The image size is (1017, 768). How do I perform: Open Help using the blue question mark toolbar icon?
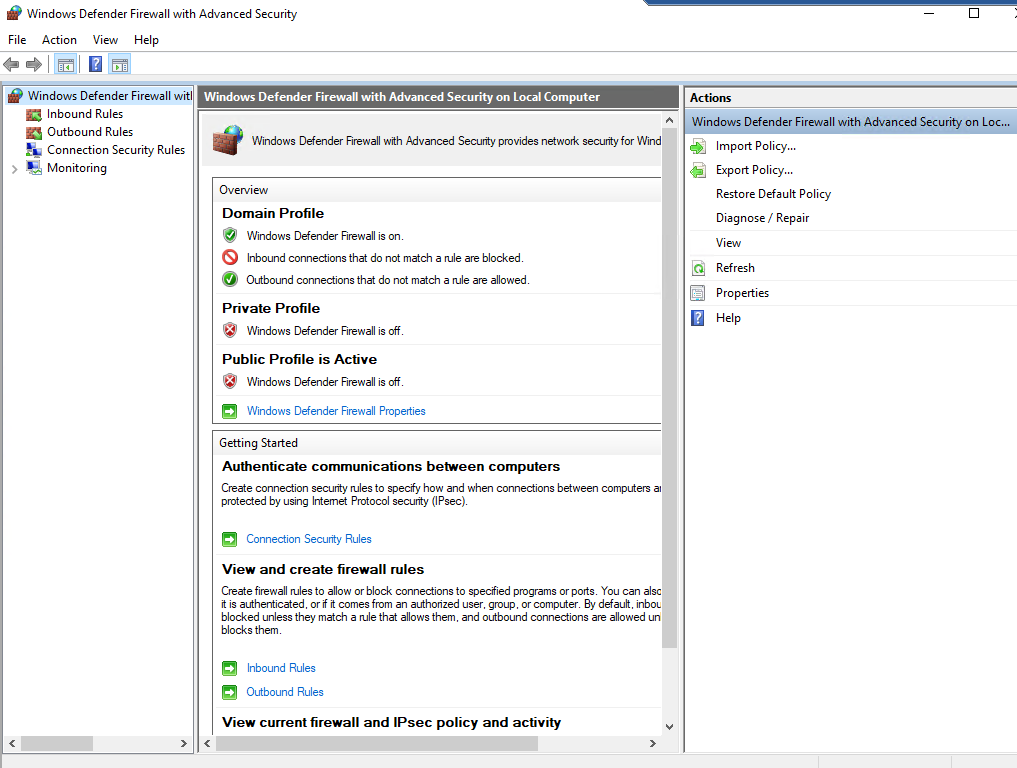(x=94, y=63)
